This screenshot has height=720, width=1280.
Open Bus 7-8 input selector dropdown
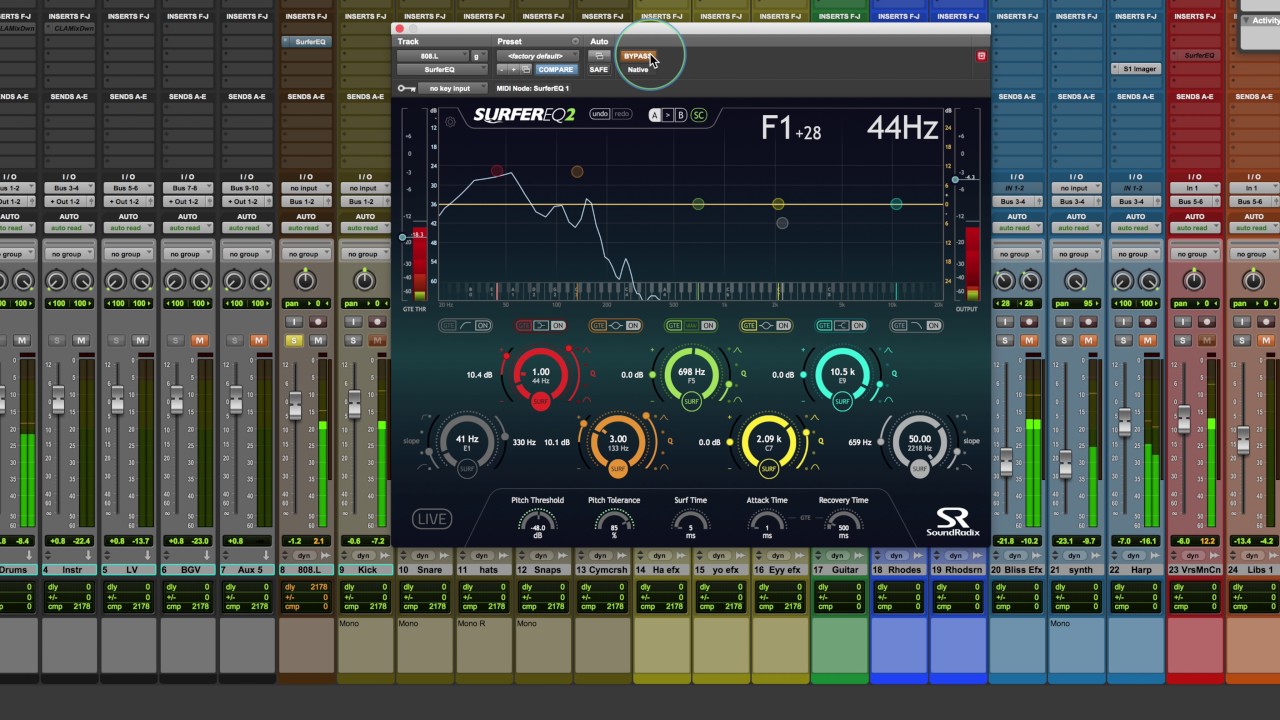(x=187, y=188)
